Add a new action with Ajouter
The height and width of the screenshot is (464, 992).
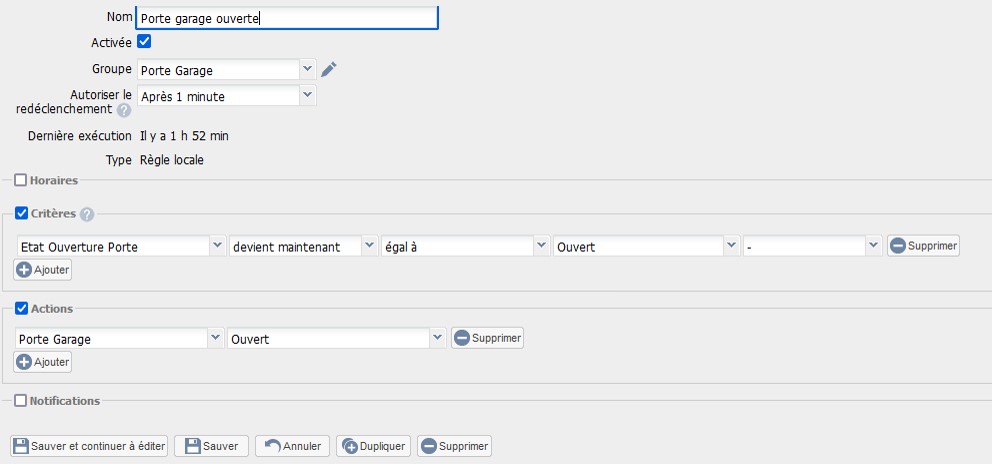[43, 362]
